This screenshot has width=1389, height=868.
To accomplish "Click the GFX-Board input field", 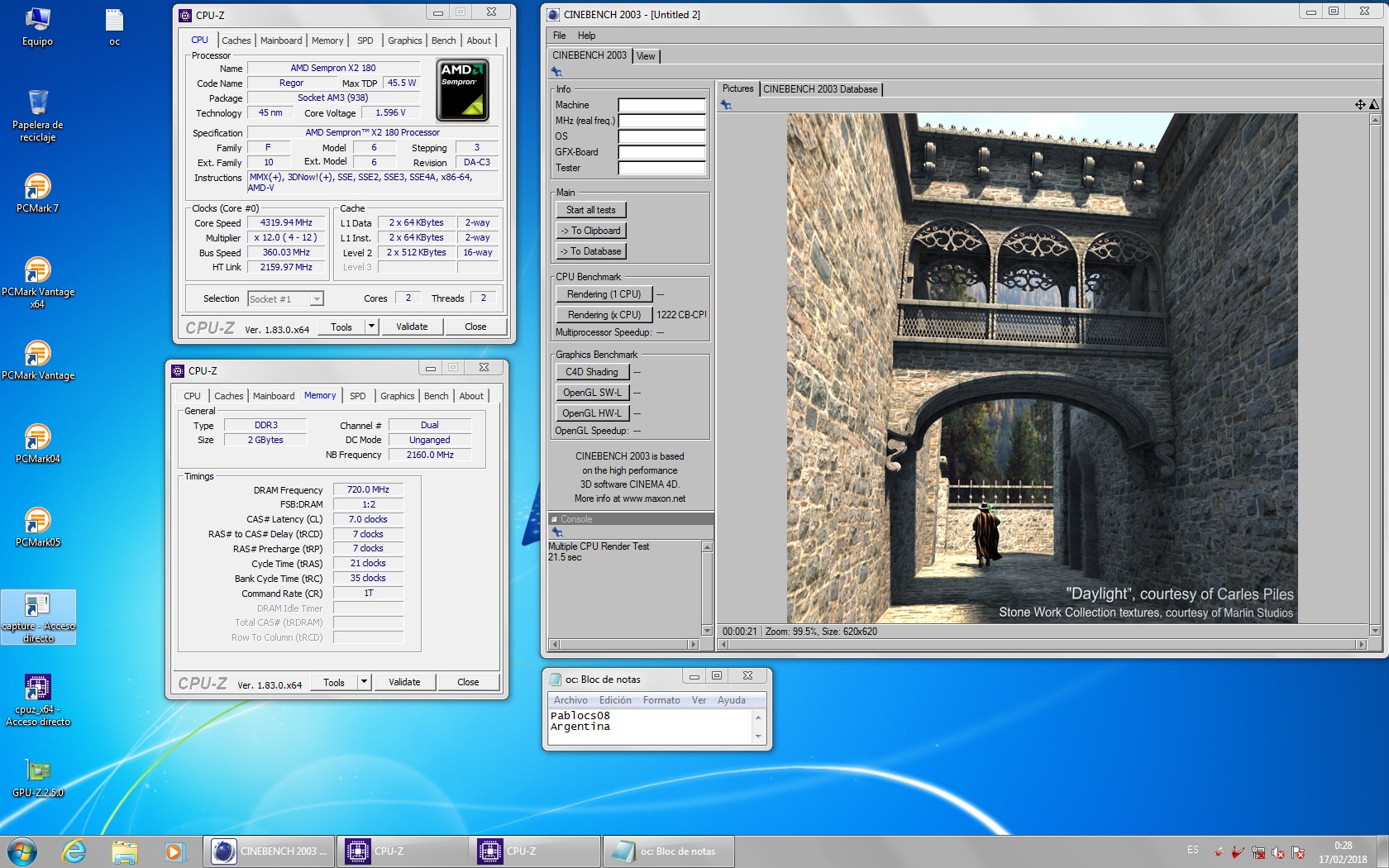I will click(x=661, y=152).
